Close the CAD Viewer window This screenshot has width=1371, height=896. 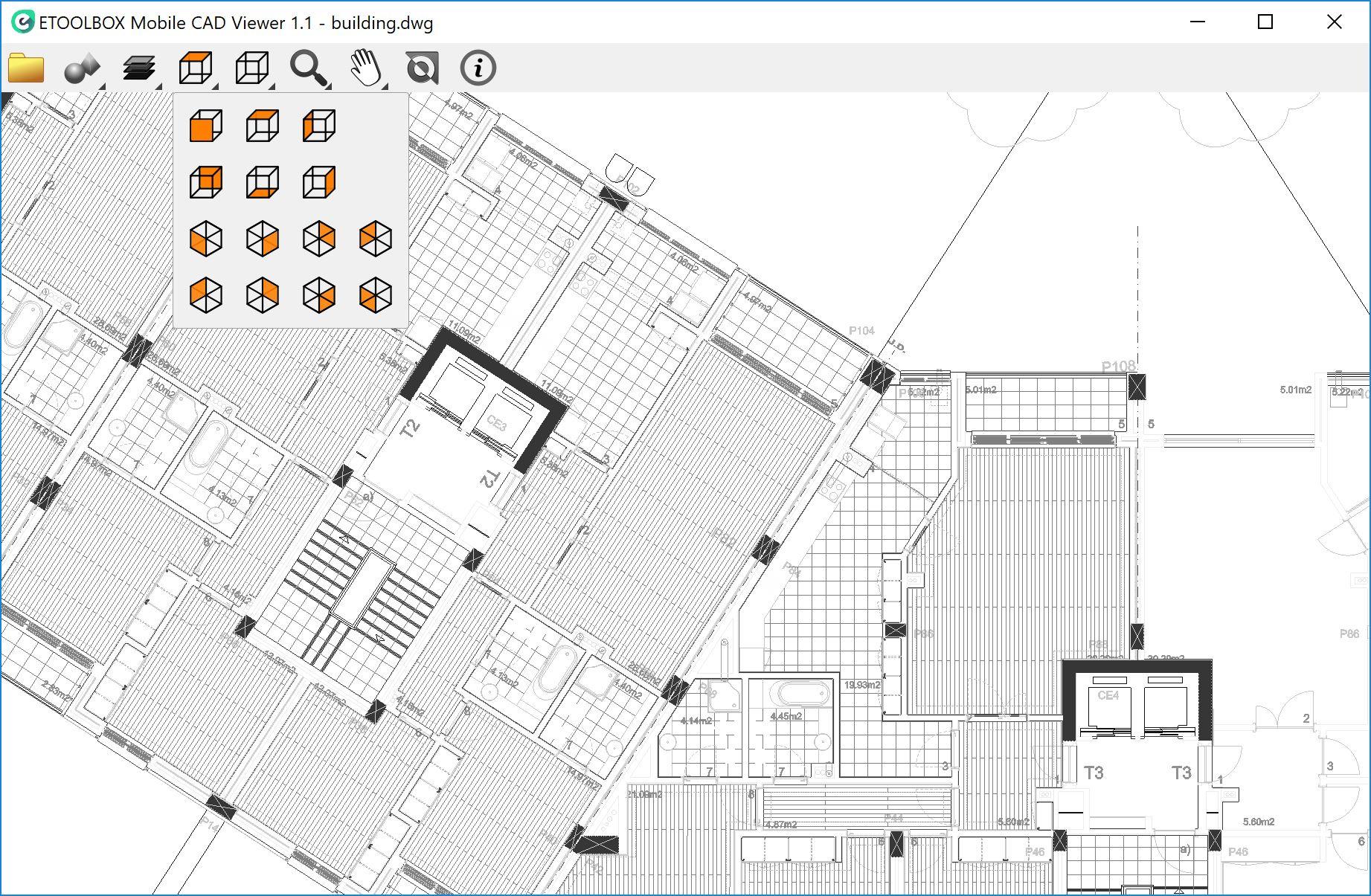click(1335, 22)
